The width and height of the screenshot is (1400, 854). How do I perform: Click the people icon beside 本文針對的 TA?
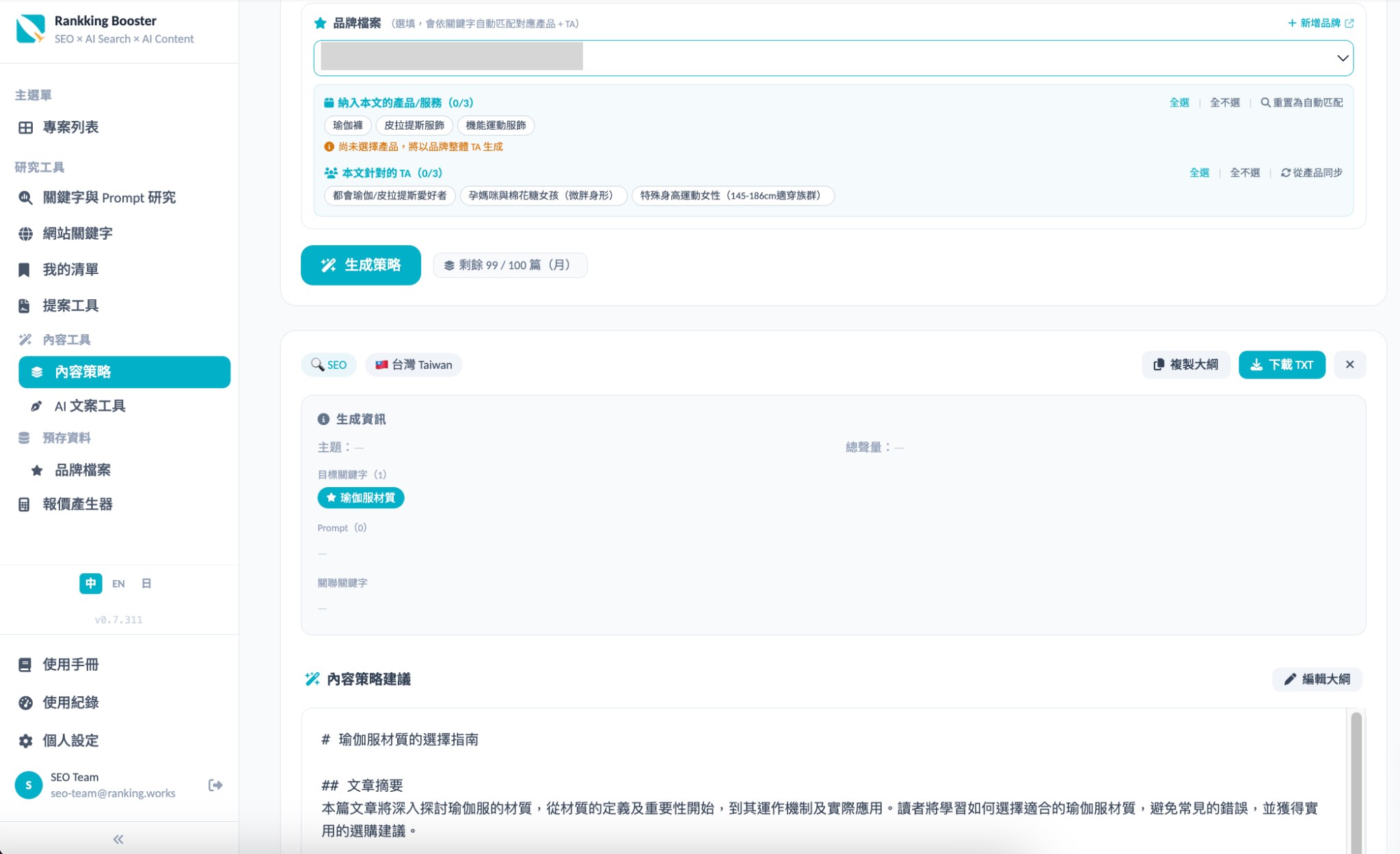point(331,173)
